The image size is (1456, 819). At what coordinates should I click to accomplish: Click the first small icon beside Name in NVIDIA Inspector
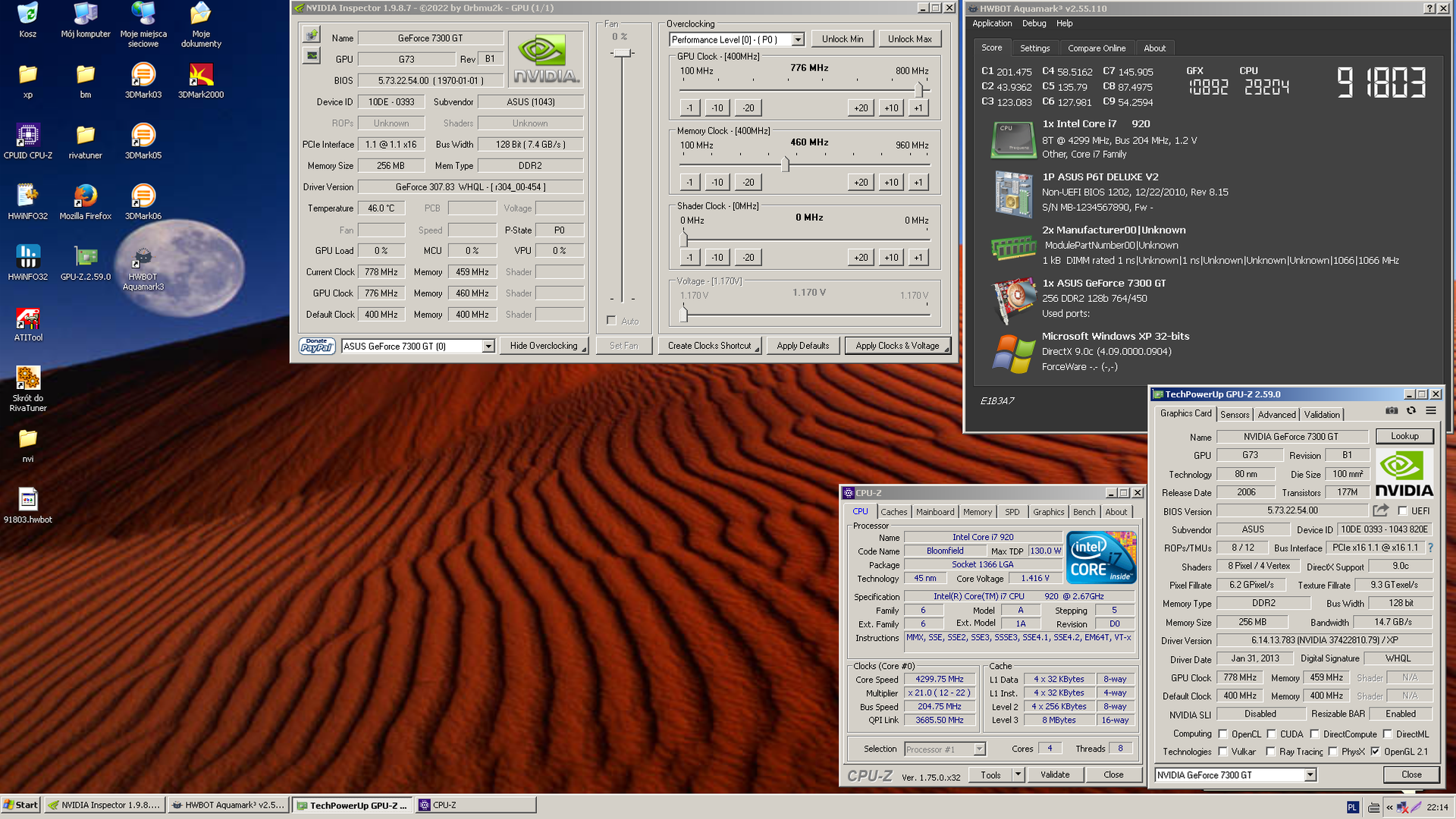pos(312,35)
